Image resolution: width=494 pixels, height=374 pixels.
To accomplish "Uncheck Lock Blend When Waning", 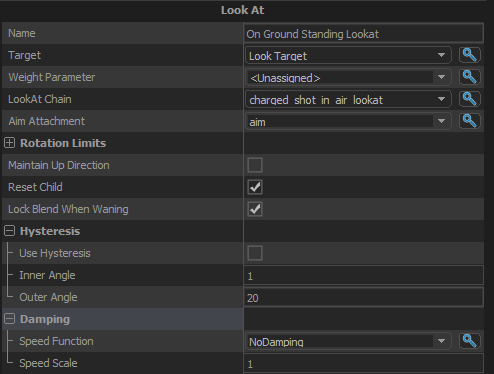I will point(255,209).
